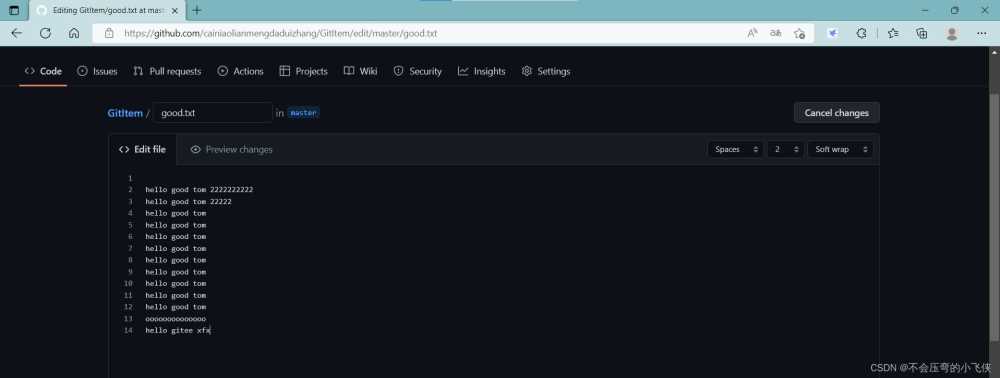Click the site lock icon in address bar

point(109,33)
